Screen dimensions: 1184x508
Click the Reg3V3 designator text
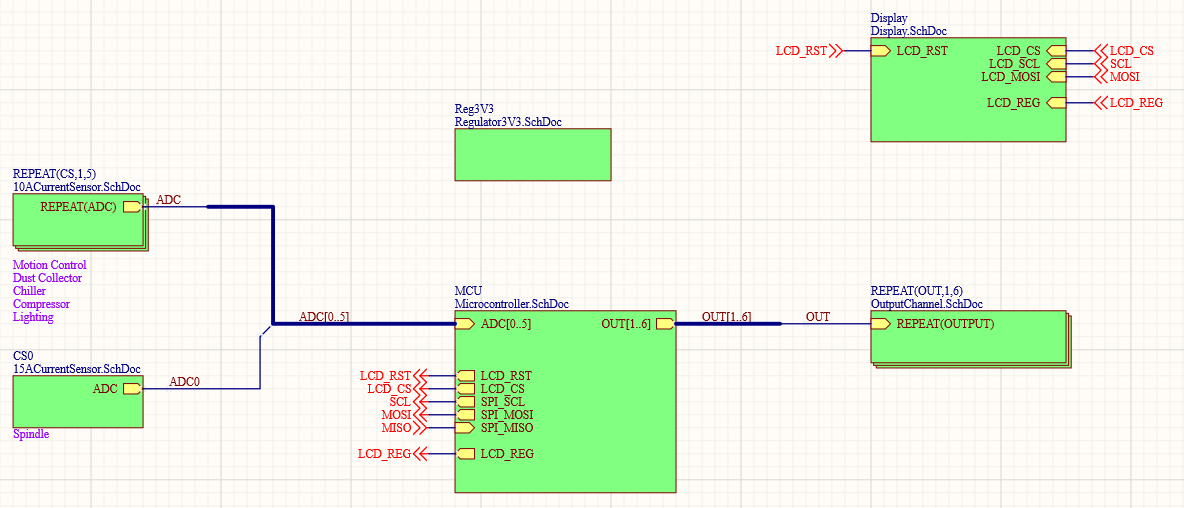click(473, 109)
